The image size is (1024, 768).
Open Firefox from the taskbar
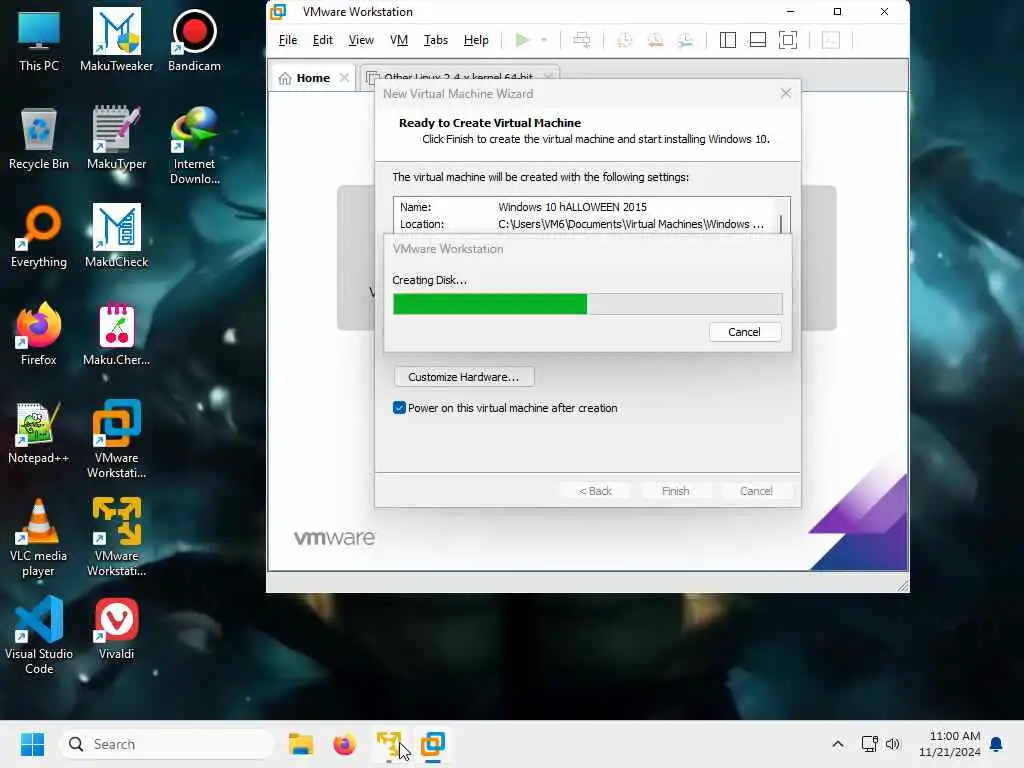pos(344,744)
